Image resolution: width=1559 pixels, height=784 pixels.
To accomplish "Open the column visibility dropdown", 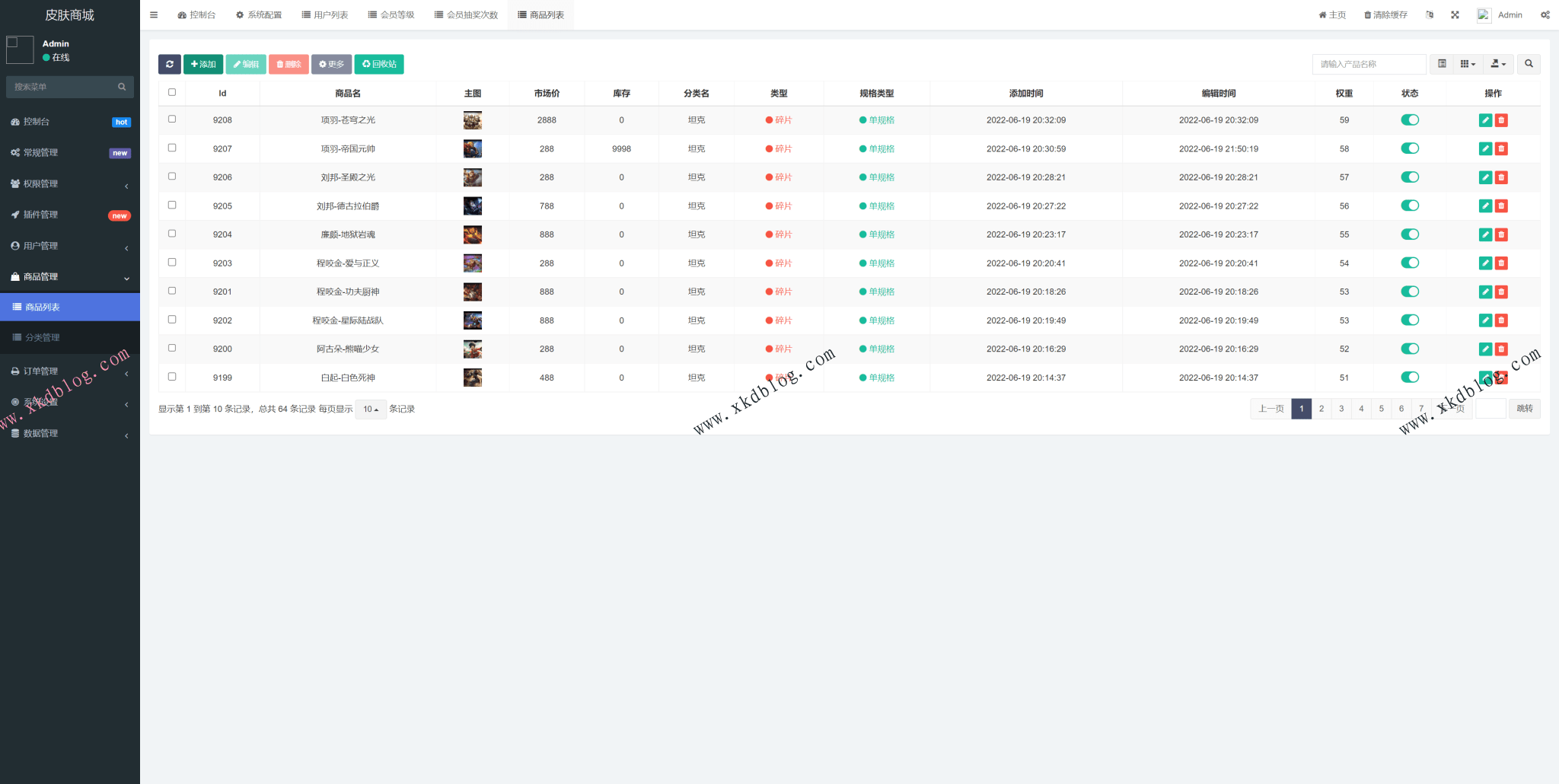I will tap(1468, 65).
